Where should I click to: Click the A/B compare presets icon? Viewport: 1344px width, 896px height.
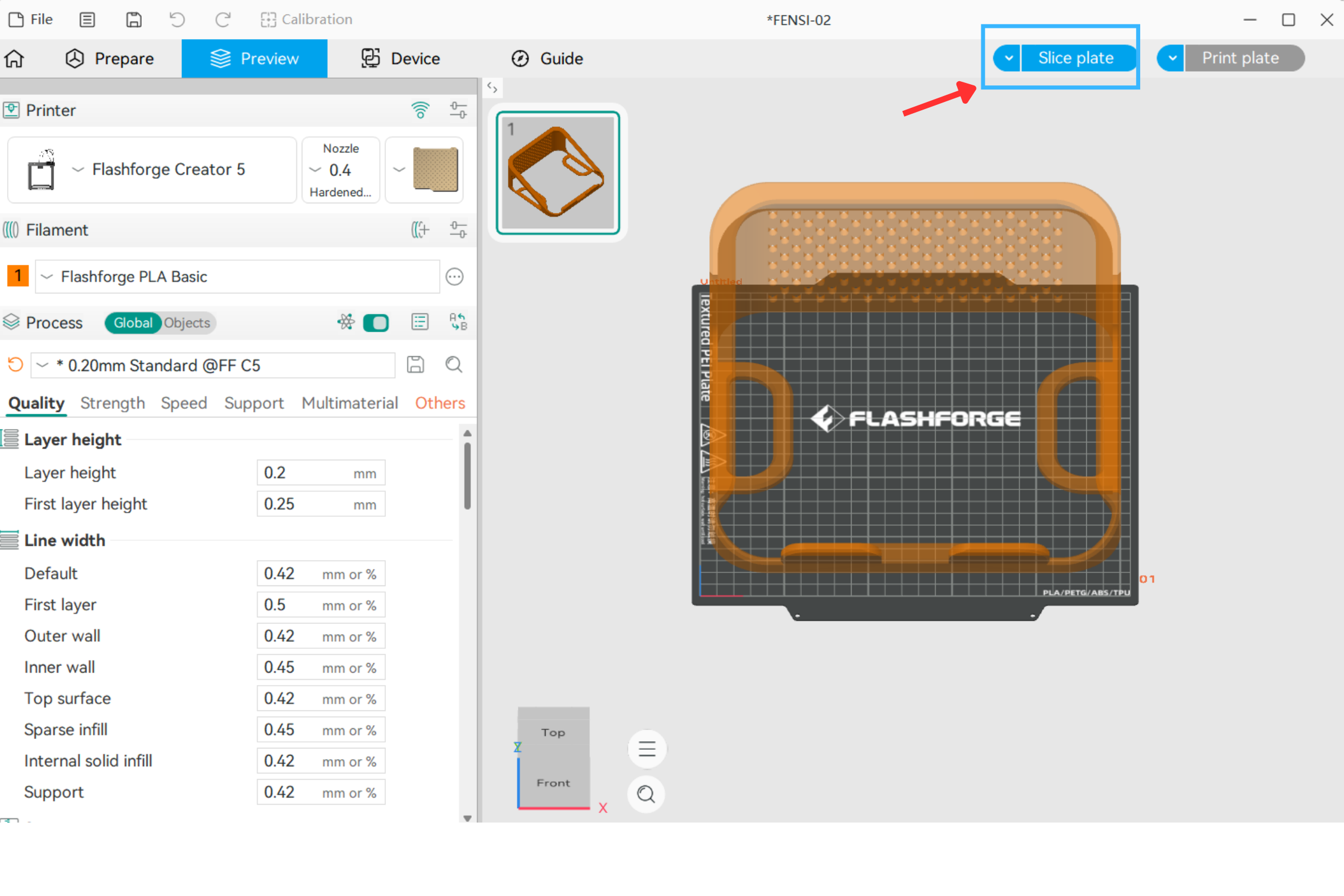click(458, 322)
